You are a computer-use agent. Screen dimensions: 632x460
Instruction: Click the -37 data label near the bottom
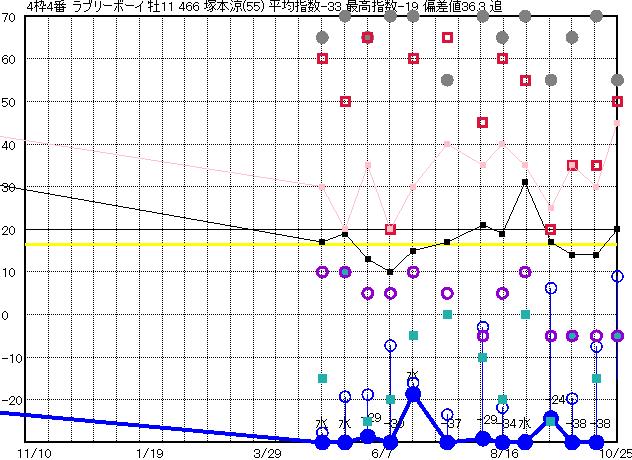(x=452, y=424)
